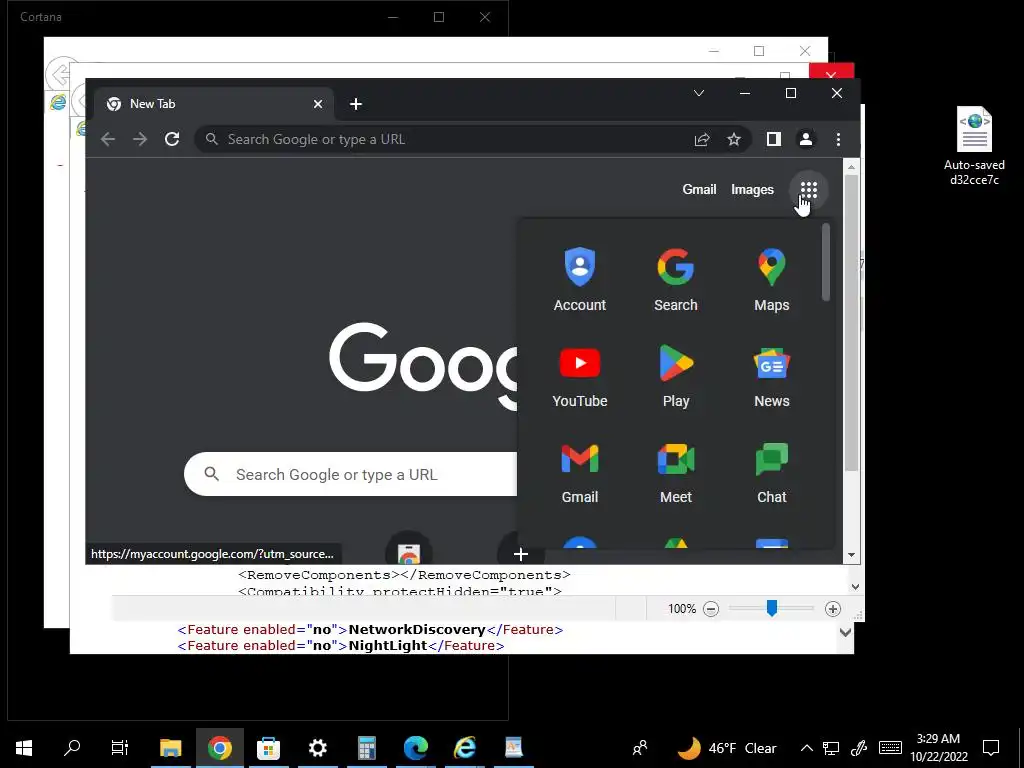Go back in Chrome navigation
The width and height of the screenshot is (1024, 768).
(x=108, y=139)
